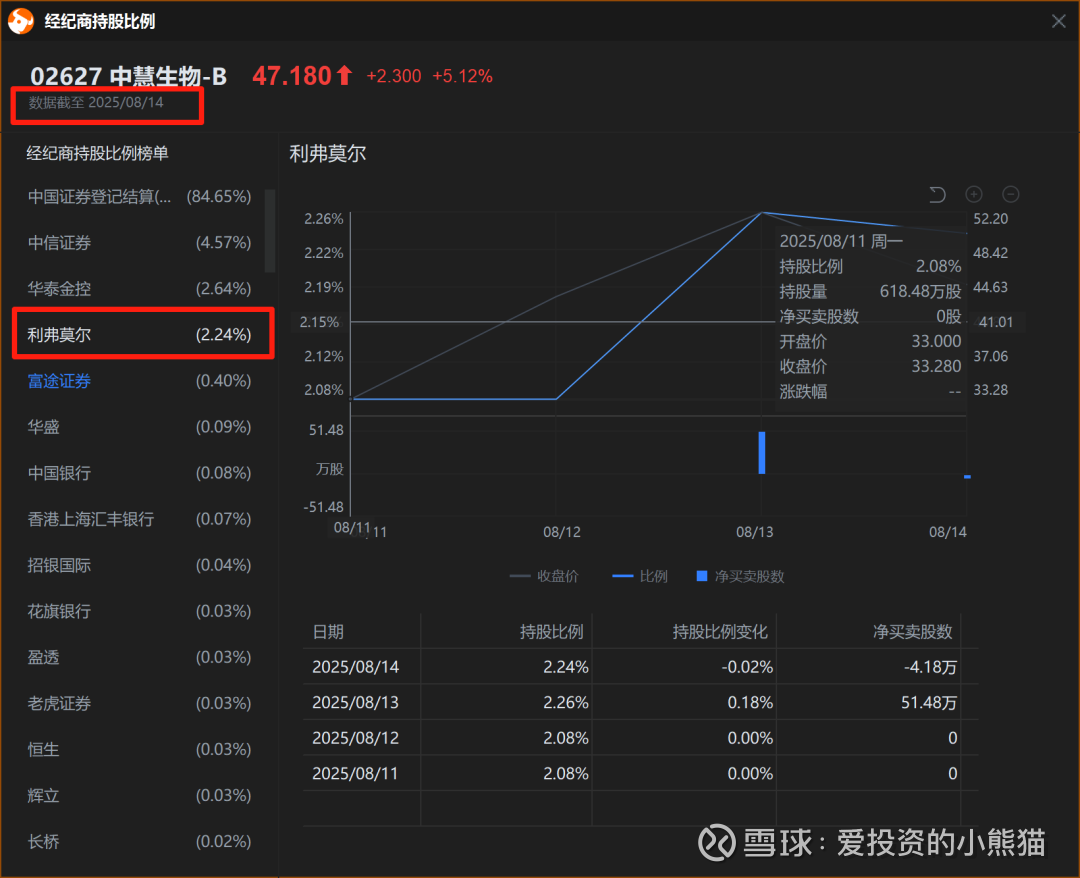The width and height of the screenshot is (1080, 878).
Task: Click the 经纪商持股比例榜单 heading
Action: [97, 153]
